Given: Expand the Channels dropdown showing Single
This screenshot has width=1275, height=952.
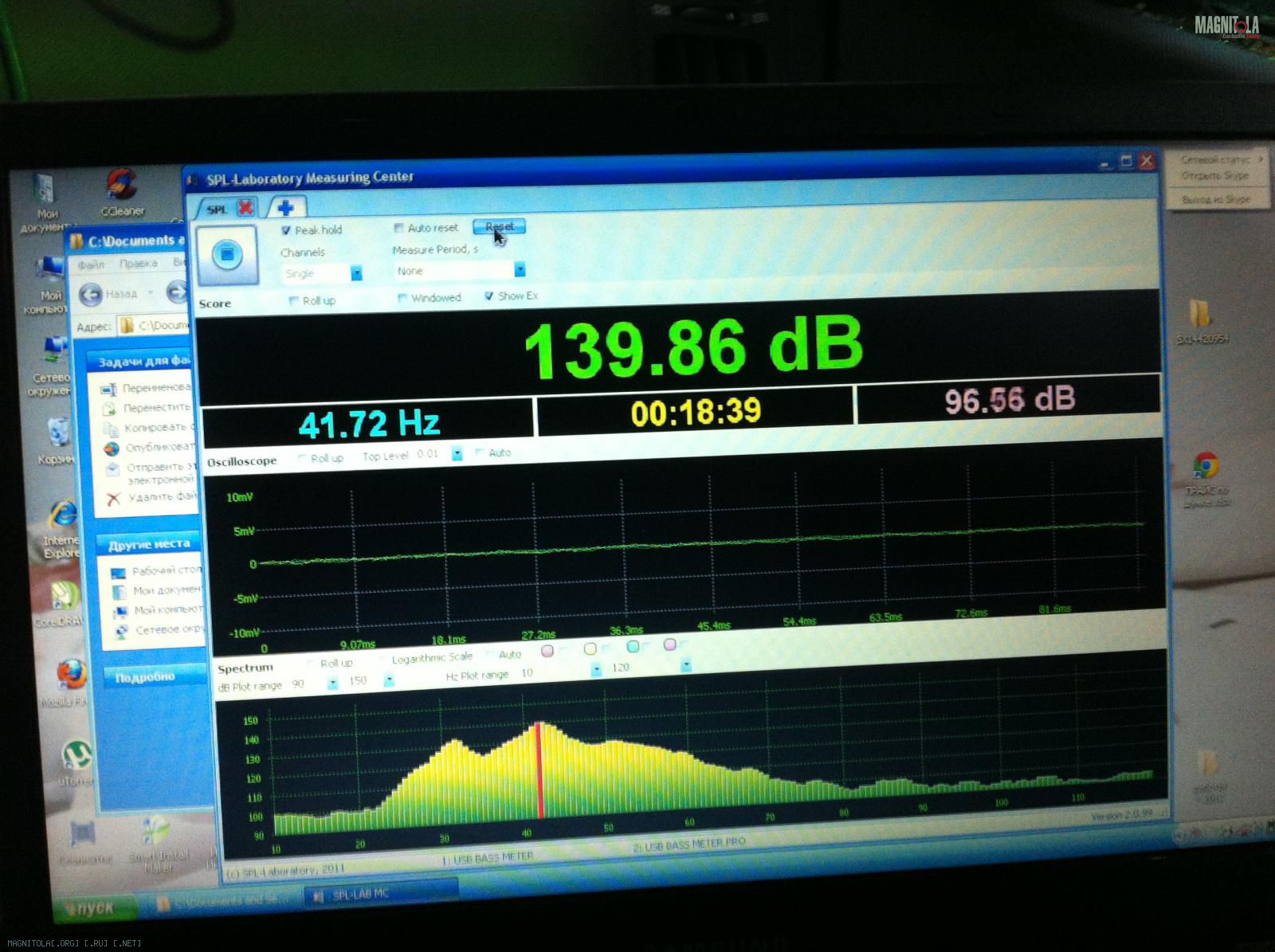Looking at the screenshot, I should pyautogui.click(x=356, y=273).
